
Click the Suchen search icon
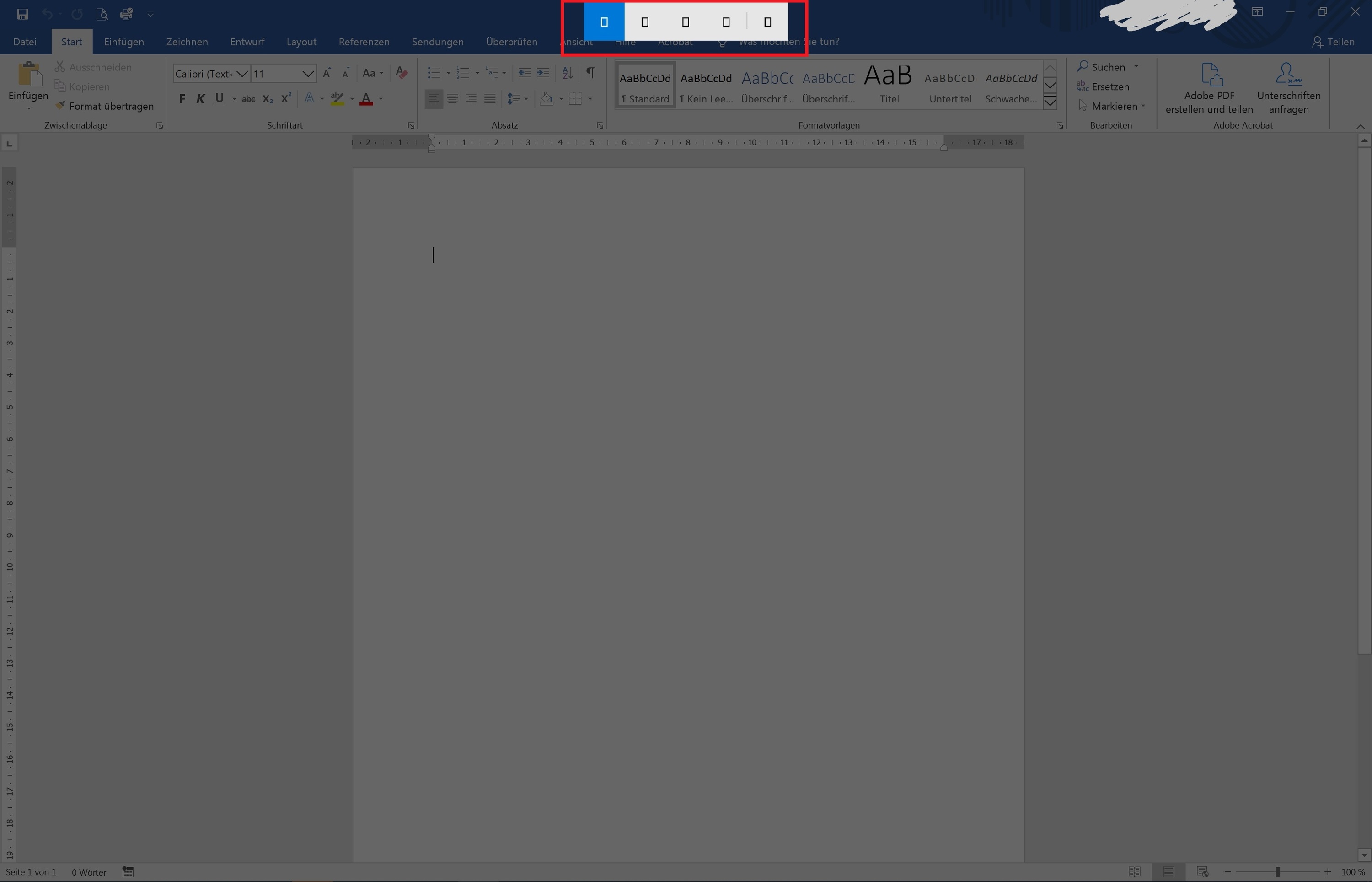tap(1082, 66)
